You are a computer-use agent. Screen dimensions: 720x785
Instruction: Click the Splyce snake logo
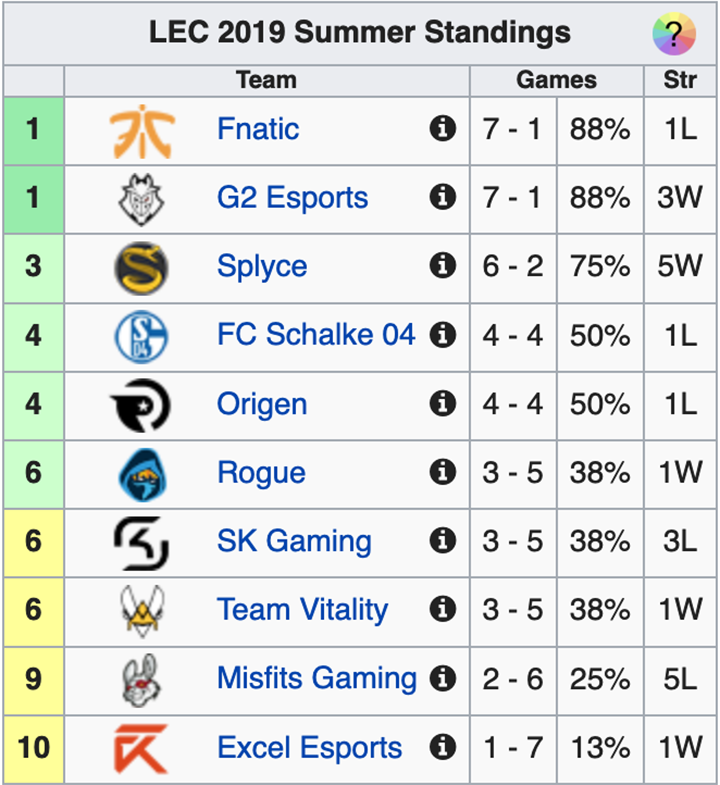pyautogui.click(x=141, y=268)
